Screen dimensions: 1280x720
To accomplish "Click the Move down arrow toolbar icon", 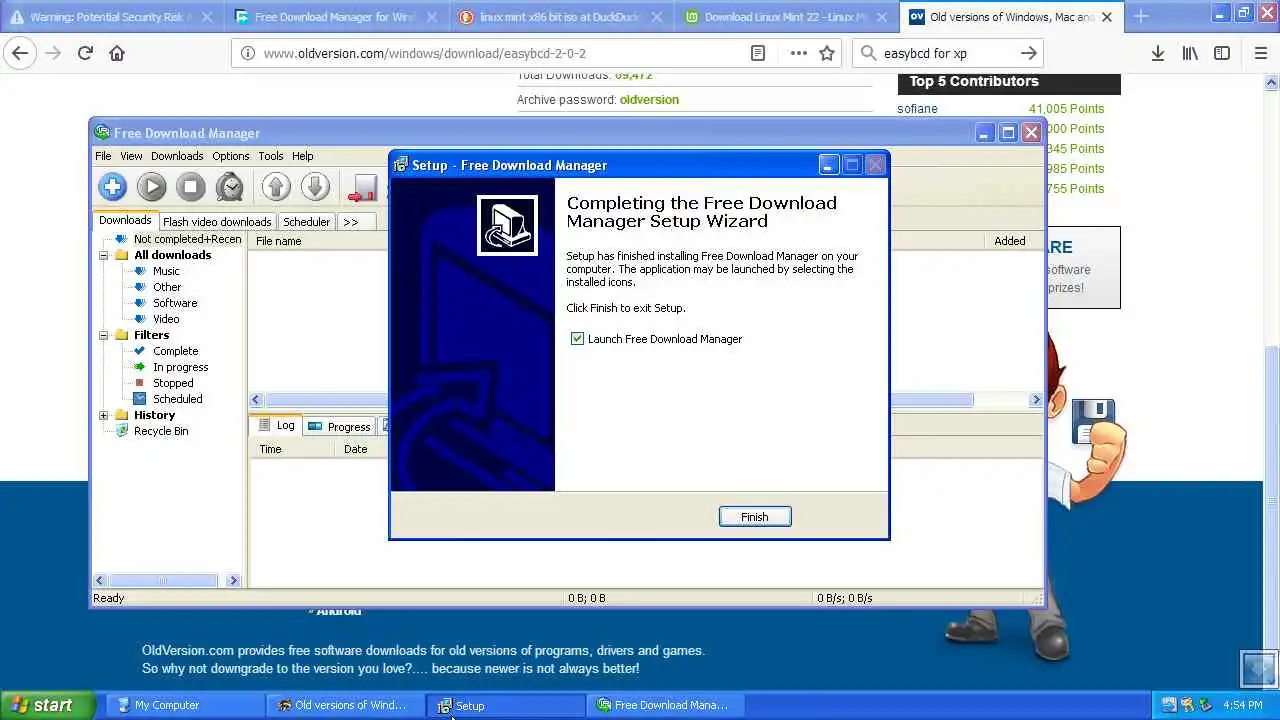I will (315, 186).
